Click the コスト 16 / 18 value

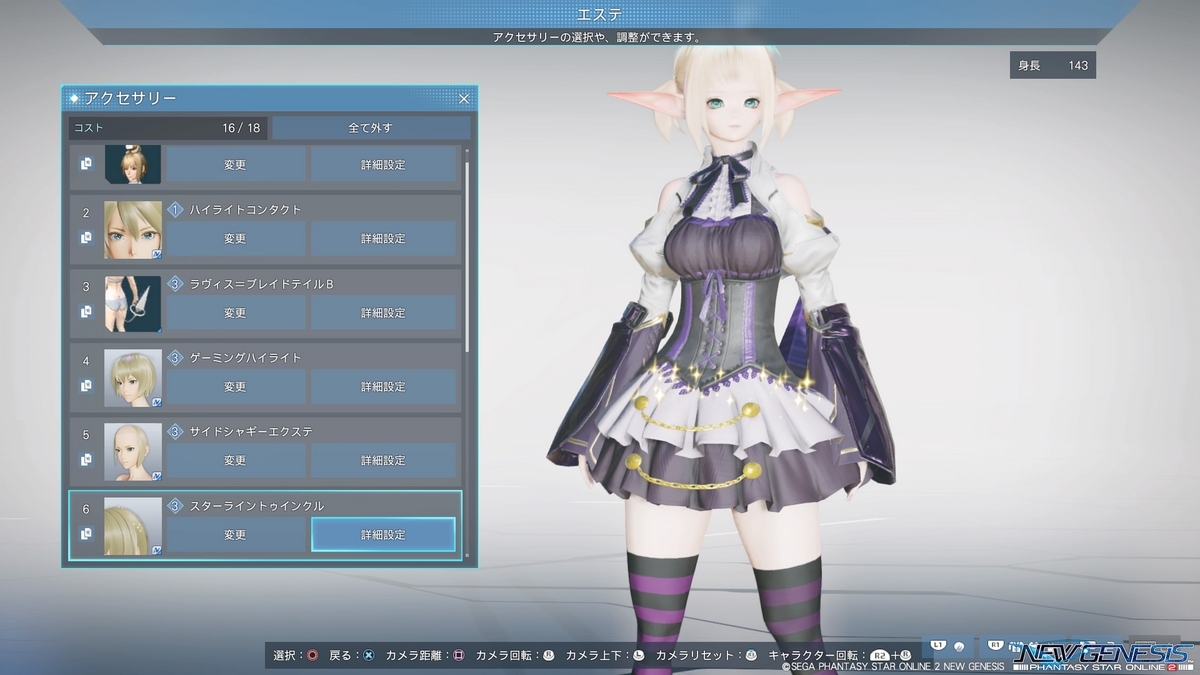(x=241, y=128)
